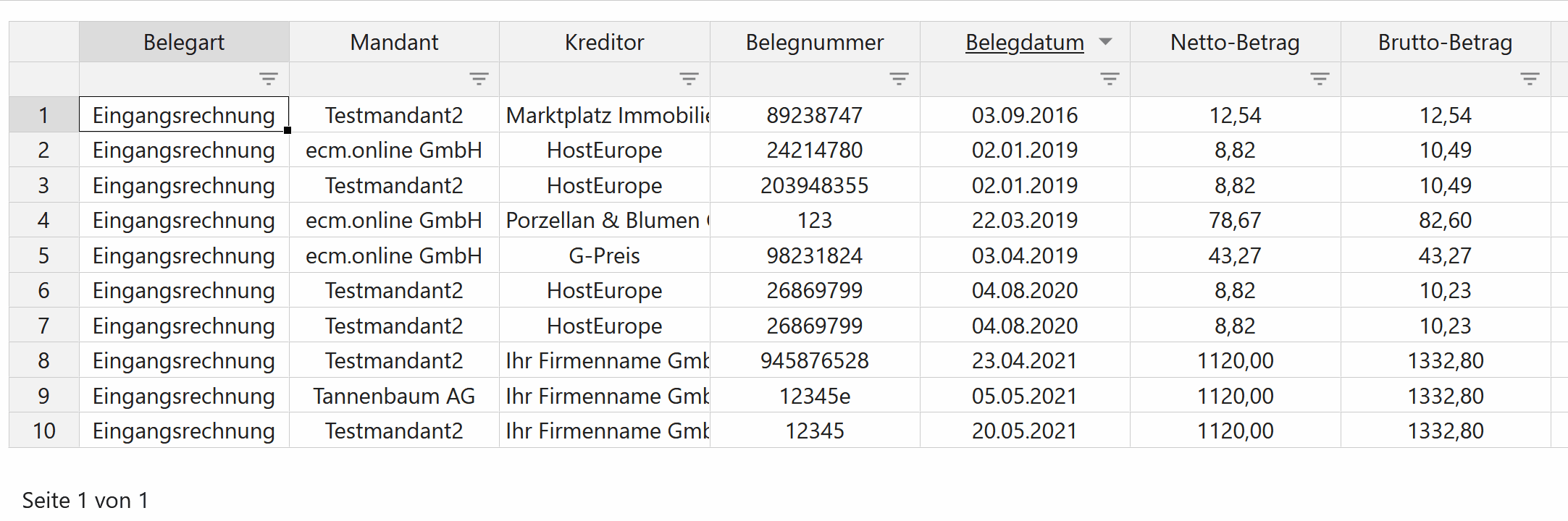Open the filter icon under Belegnummer column
1568x521 pixels.
click(899, 79)
